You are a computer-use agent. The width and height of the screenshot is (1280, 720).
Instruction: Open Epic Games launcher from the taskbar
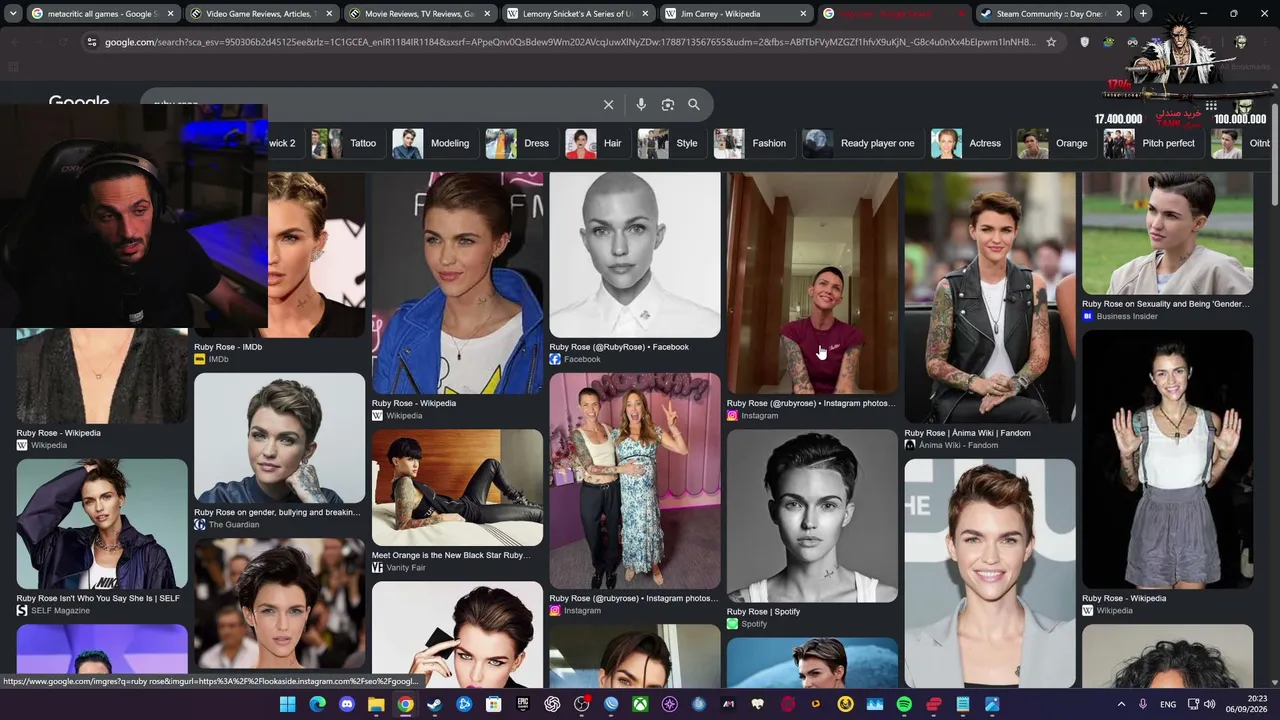point(523,704)
